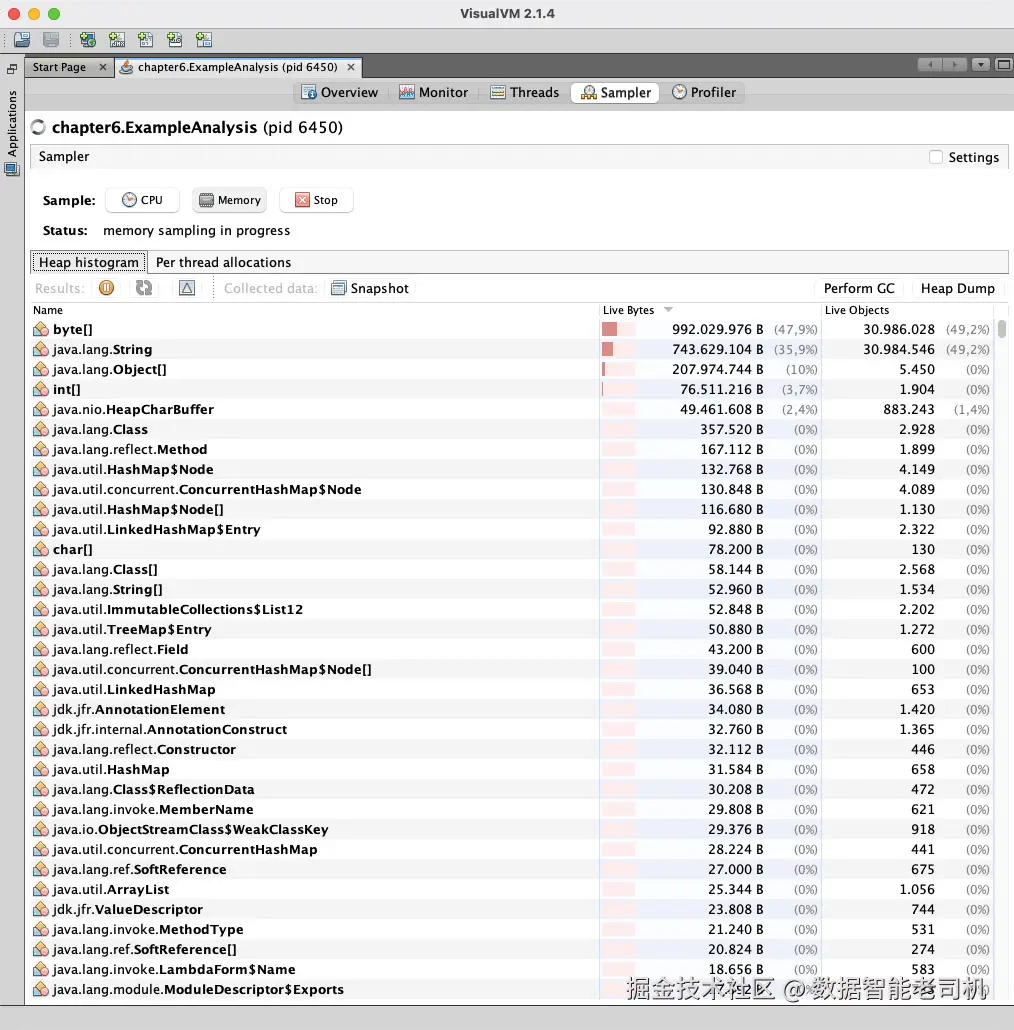Click the Perform GC button
Image resolution: width=1014 pixels, height=1030 pixels.
(859, 288)
